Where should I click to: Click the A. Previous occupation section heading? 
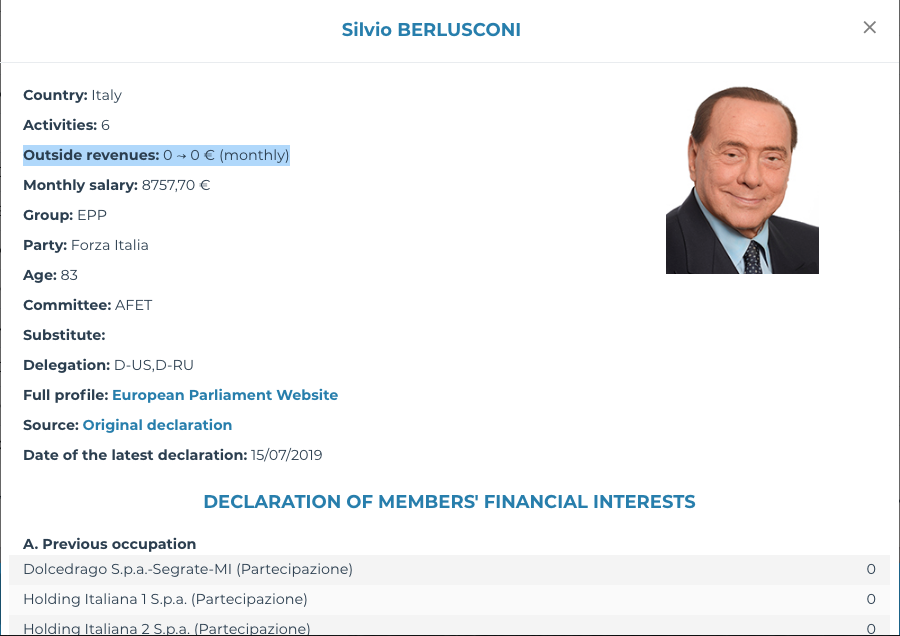[109, 544]
